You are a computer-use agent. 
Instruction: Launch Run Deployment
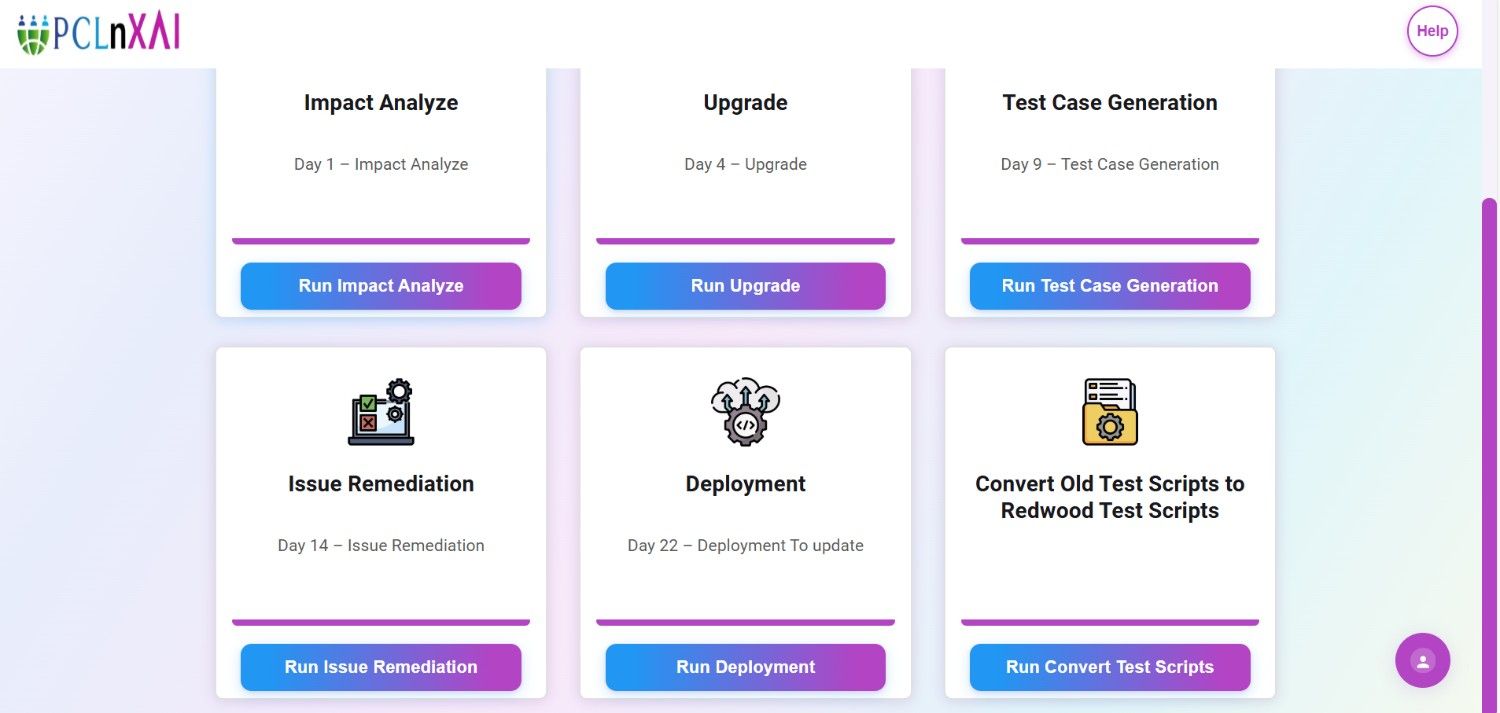point(745,667)
